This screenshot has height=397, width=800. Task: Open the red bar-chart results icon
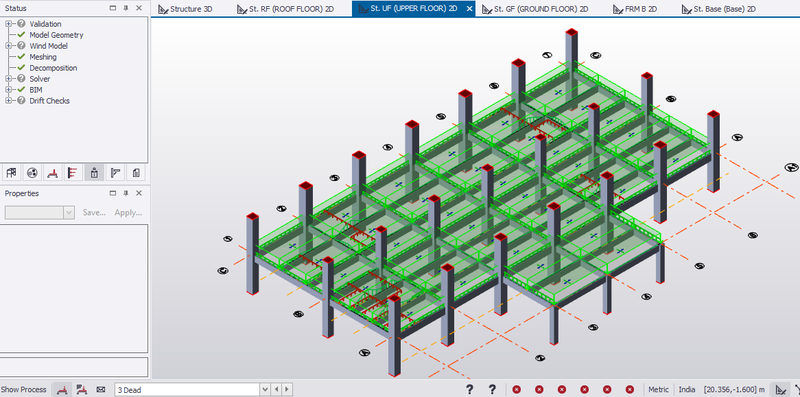72,173
